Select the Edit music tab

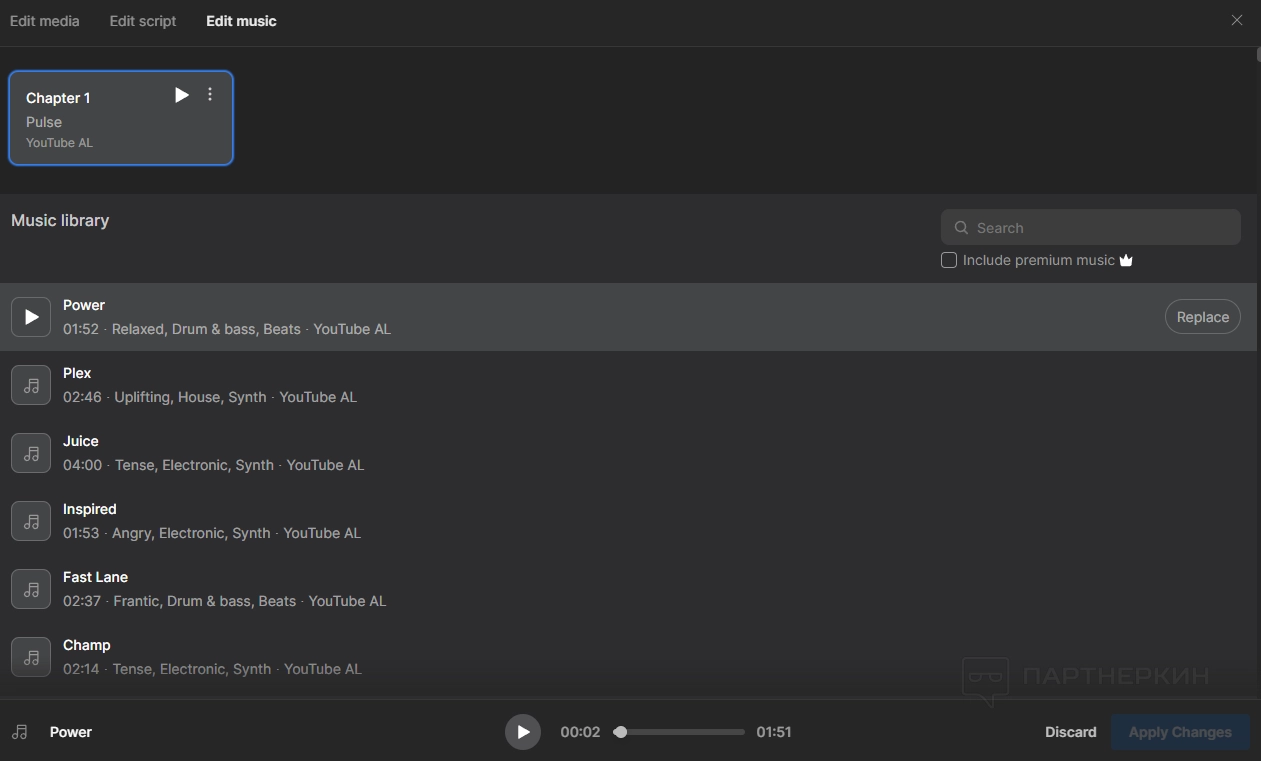click(x=241, y=21)
